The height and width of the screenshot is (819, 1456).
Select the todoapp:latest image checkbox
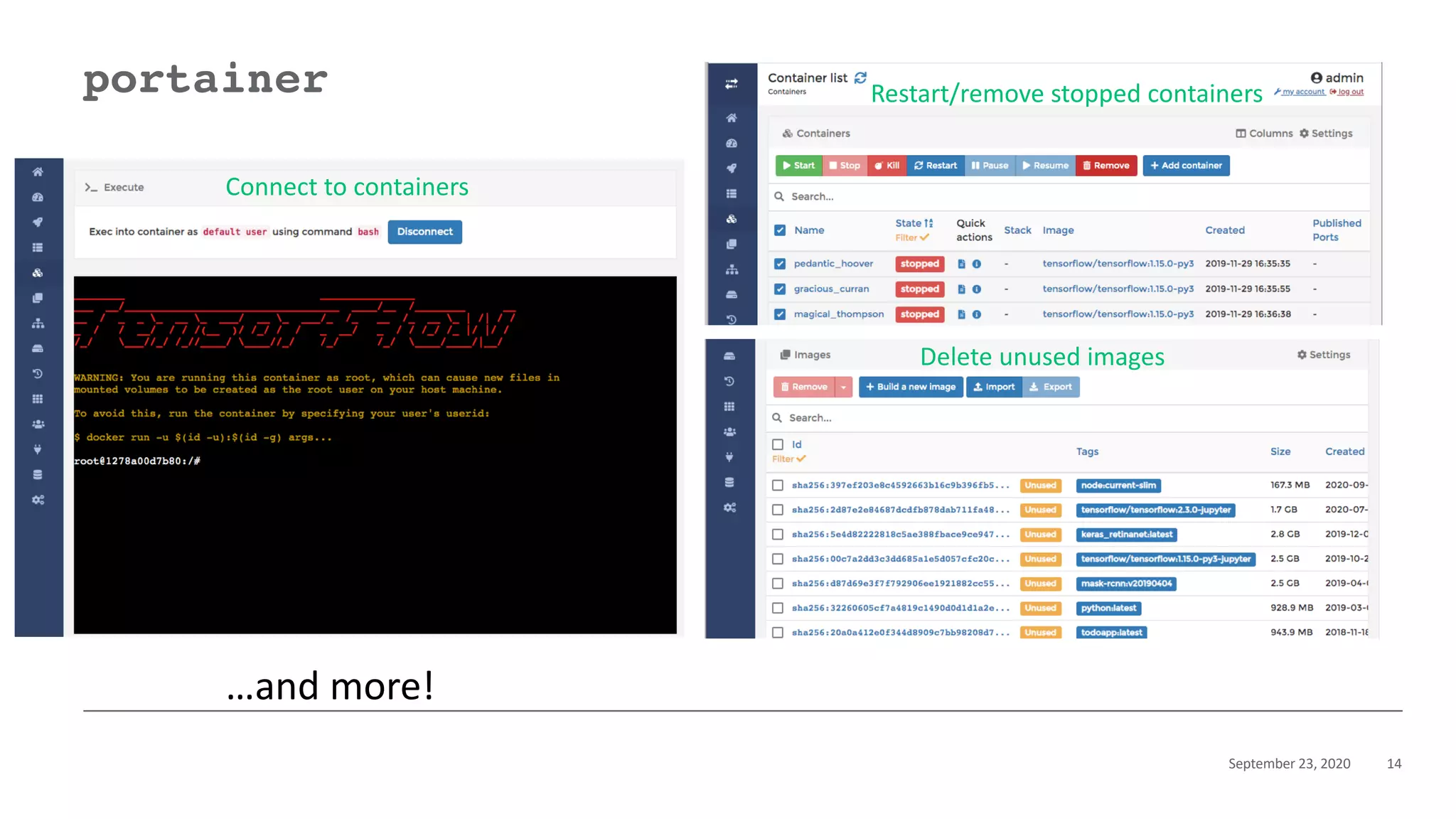778,632
